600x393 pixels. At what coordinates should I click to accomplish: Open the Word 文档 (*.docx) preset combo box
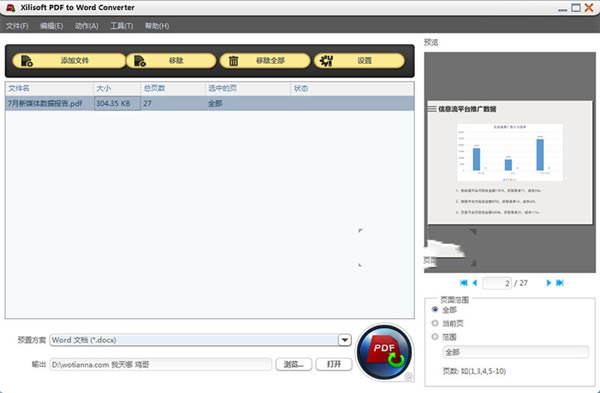click(x=201, y=340)
